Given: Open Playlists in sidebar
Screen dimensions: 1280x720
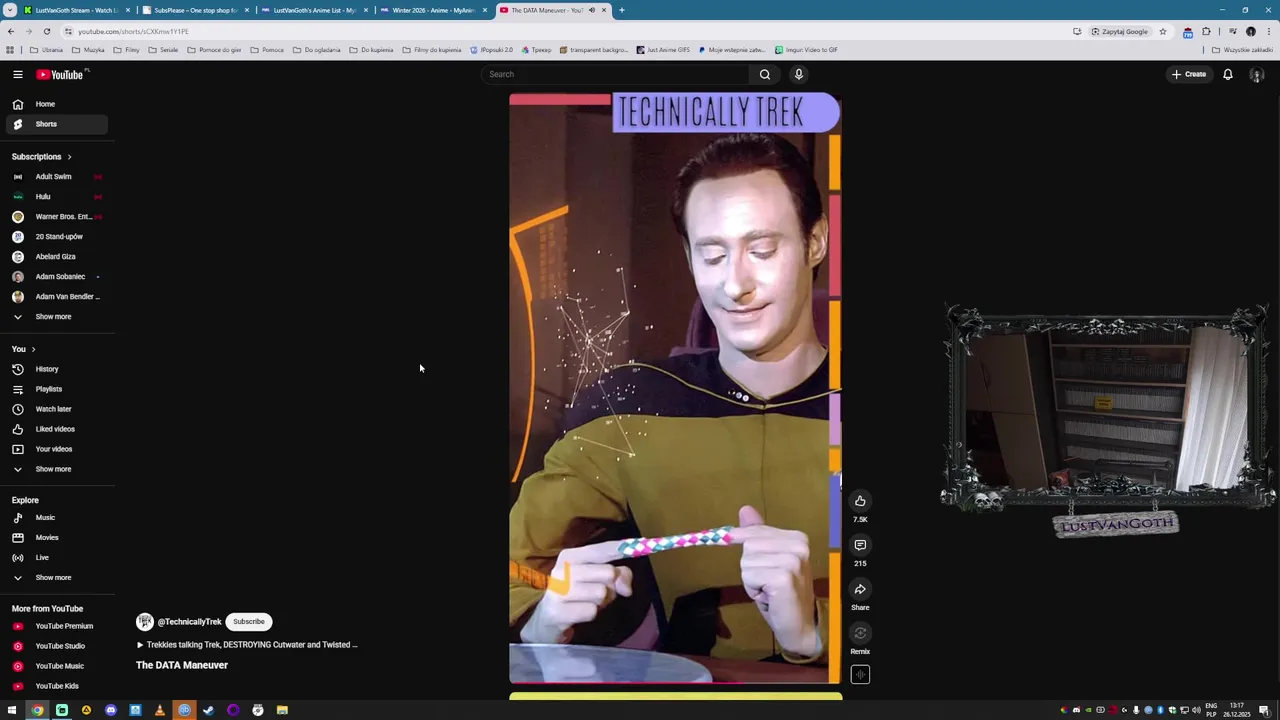Looking at the screenshot, I should pos(56,389).
